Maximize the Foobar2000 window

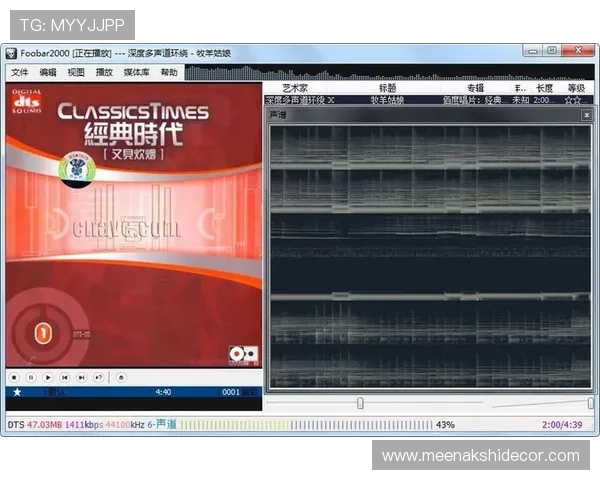(x=552, y=51)
